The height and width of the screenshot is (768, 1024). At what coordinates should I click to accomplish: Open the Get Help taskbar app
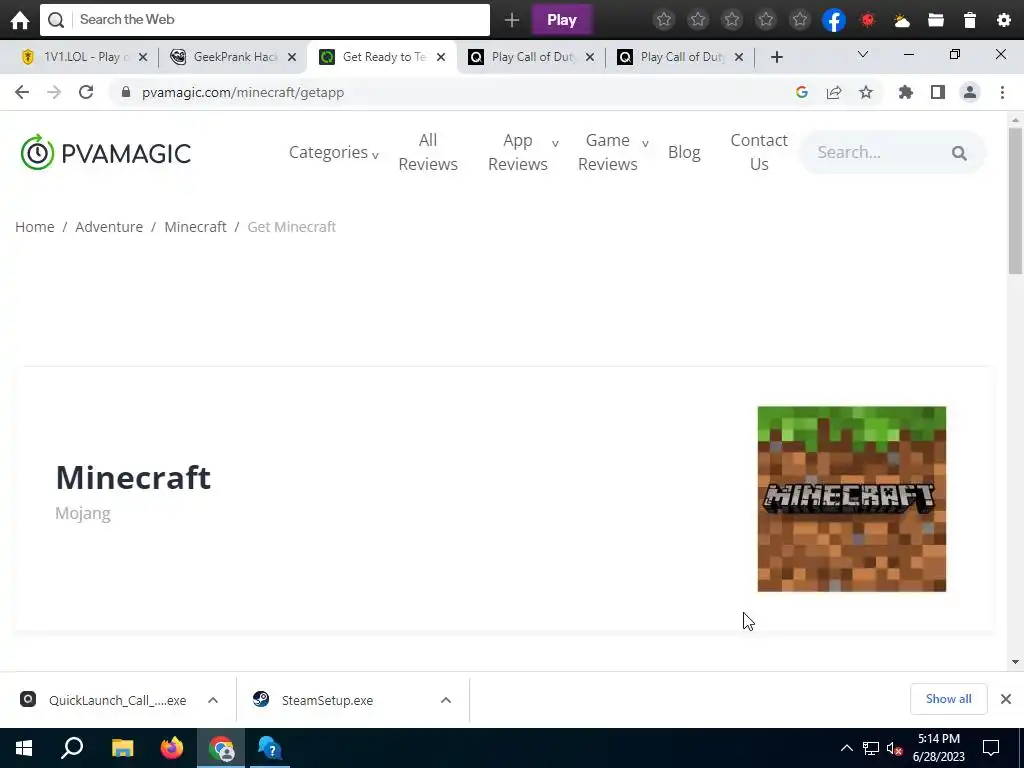click(270, 748)
